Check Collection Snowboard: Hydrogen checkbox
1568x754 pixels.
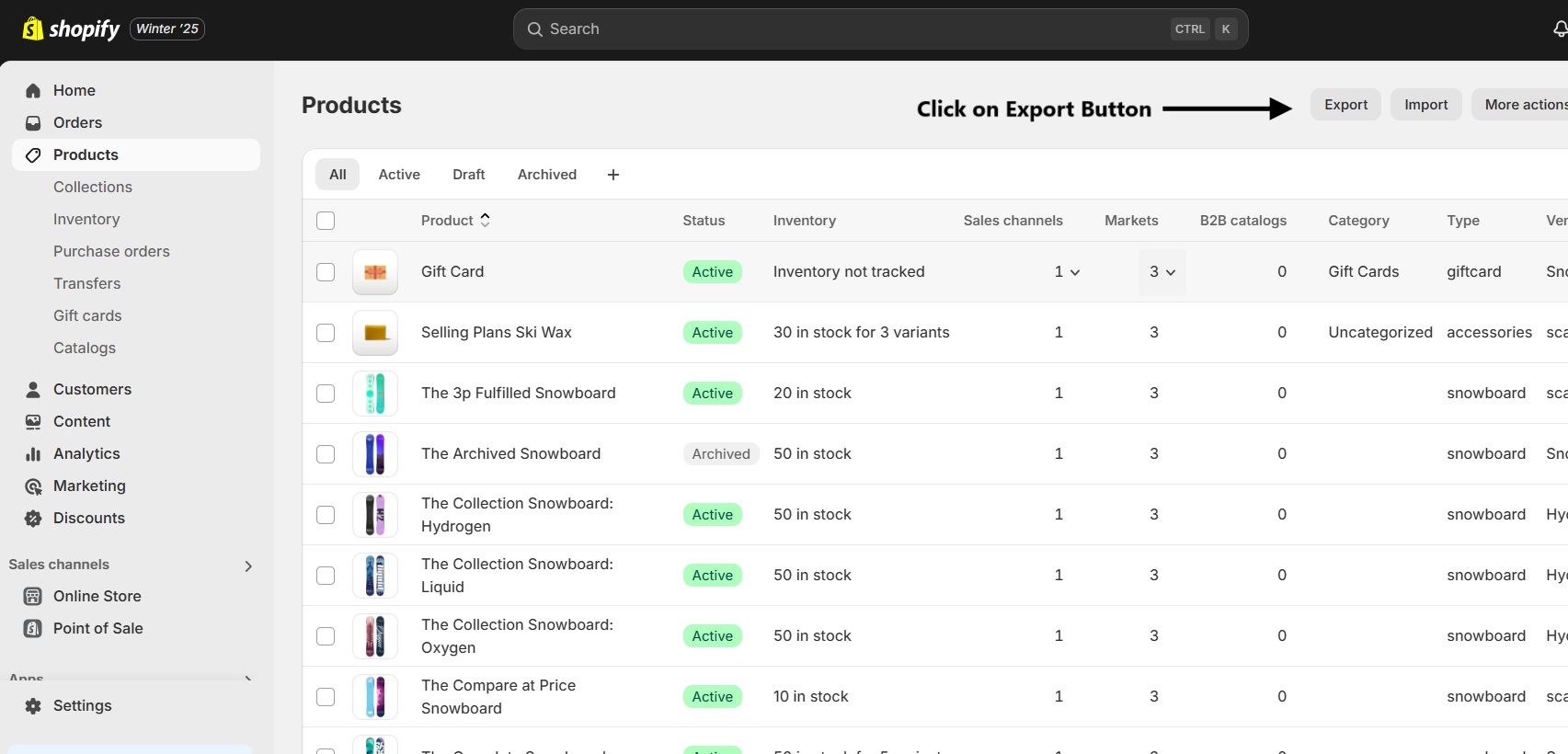tap(326, 515)
